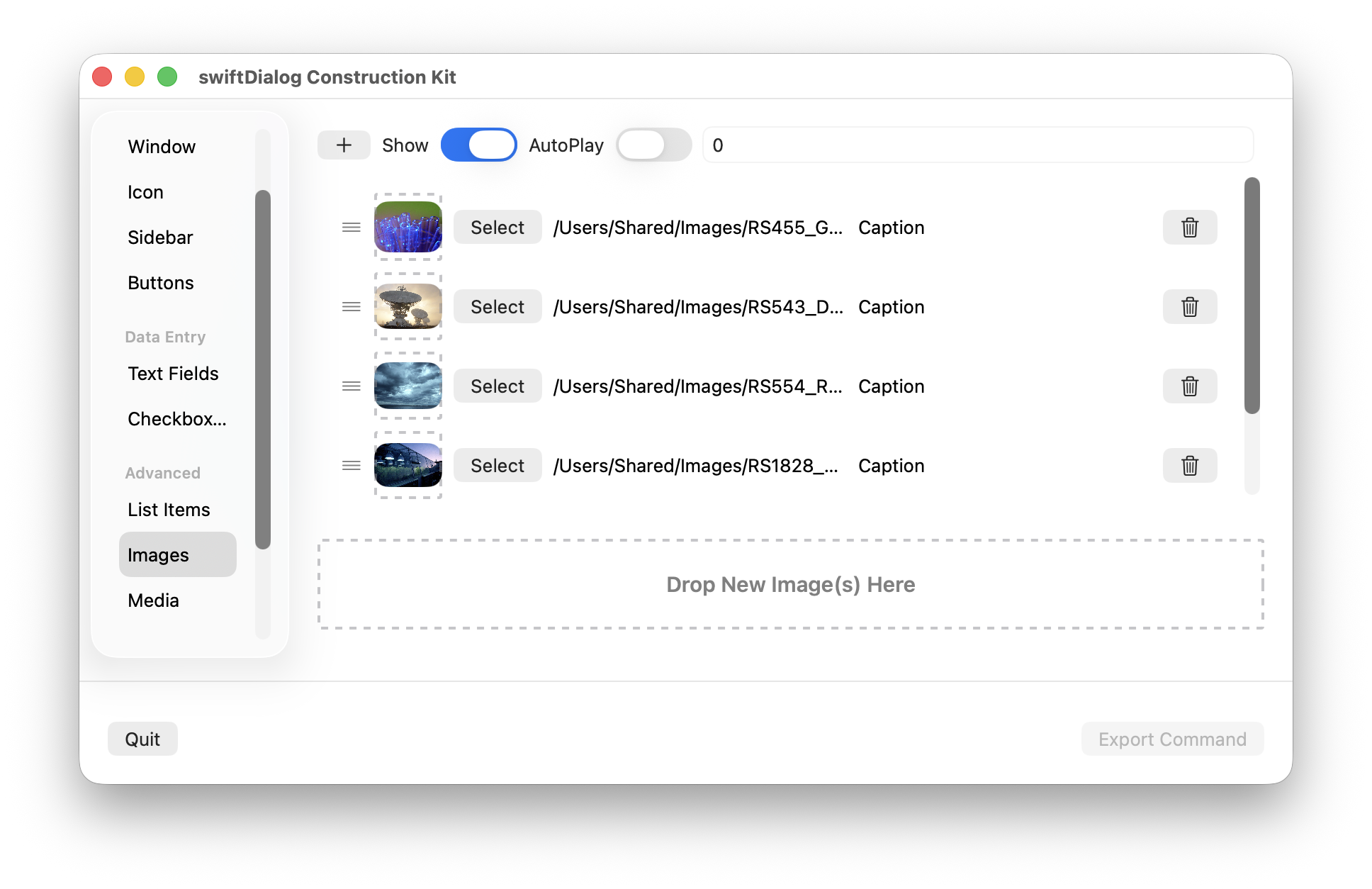Screen dimensions: 1372x889
Task: Enable the AutoPlay switch
Action: click(653, 145)
